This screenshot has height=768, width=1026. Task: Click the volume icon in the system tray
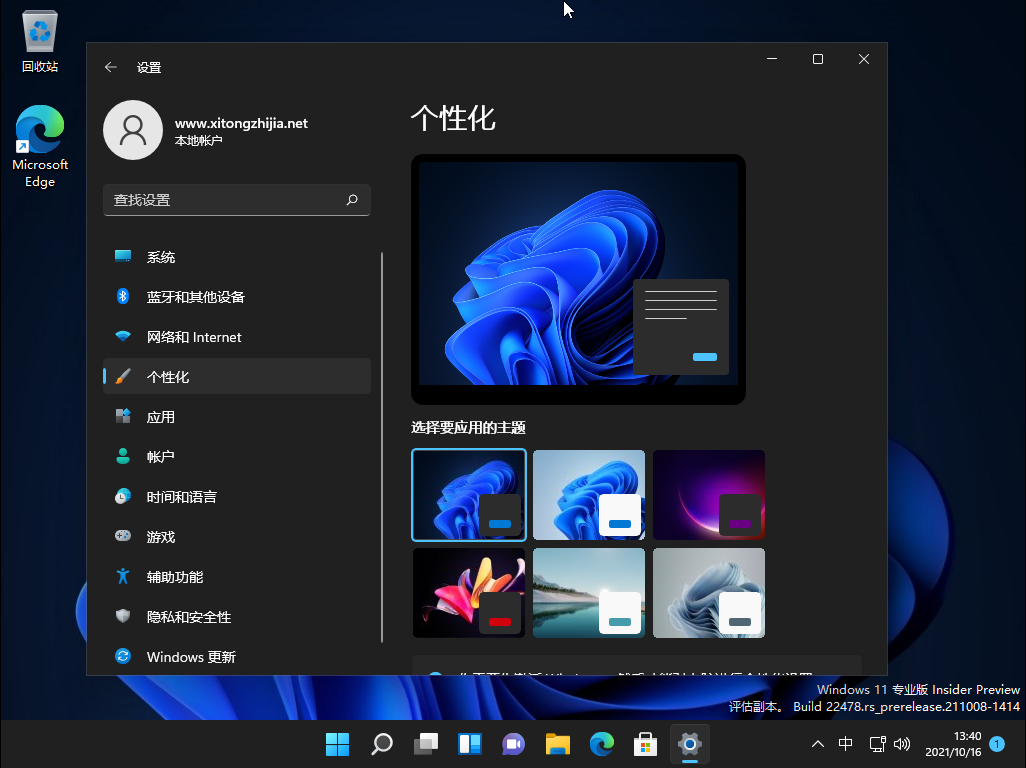(903, 744)
